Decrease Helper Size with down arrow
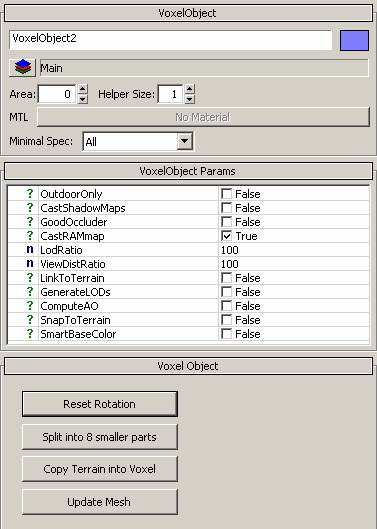The width and height of the screenshot is (377, 529). click(190, 99)
